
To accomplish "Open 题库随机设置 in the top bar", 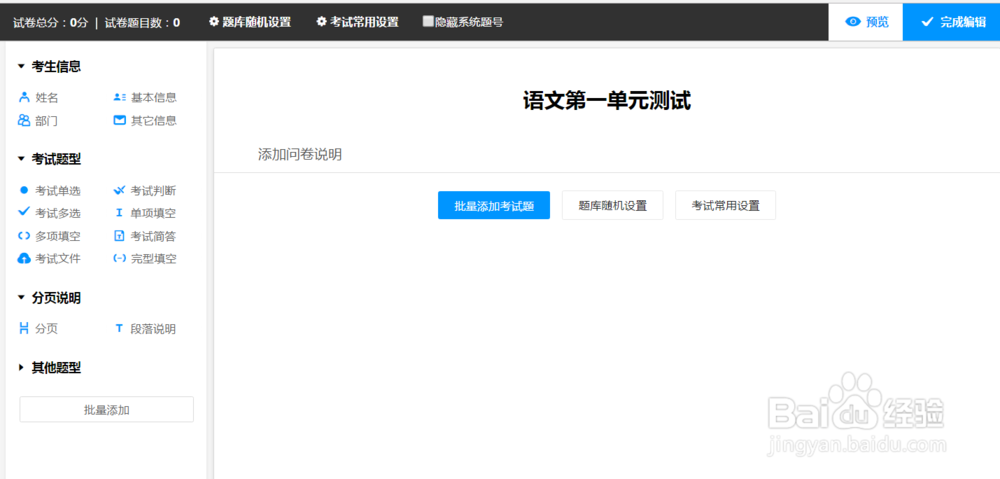I will [x=250, y=22].
